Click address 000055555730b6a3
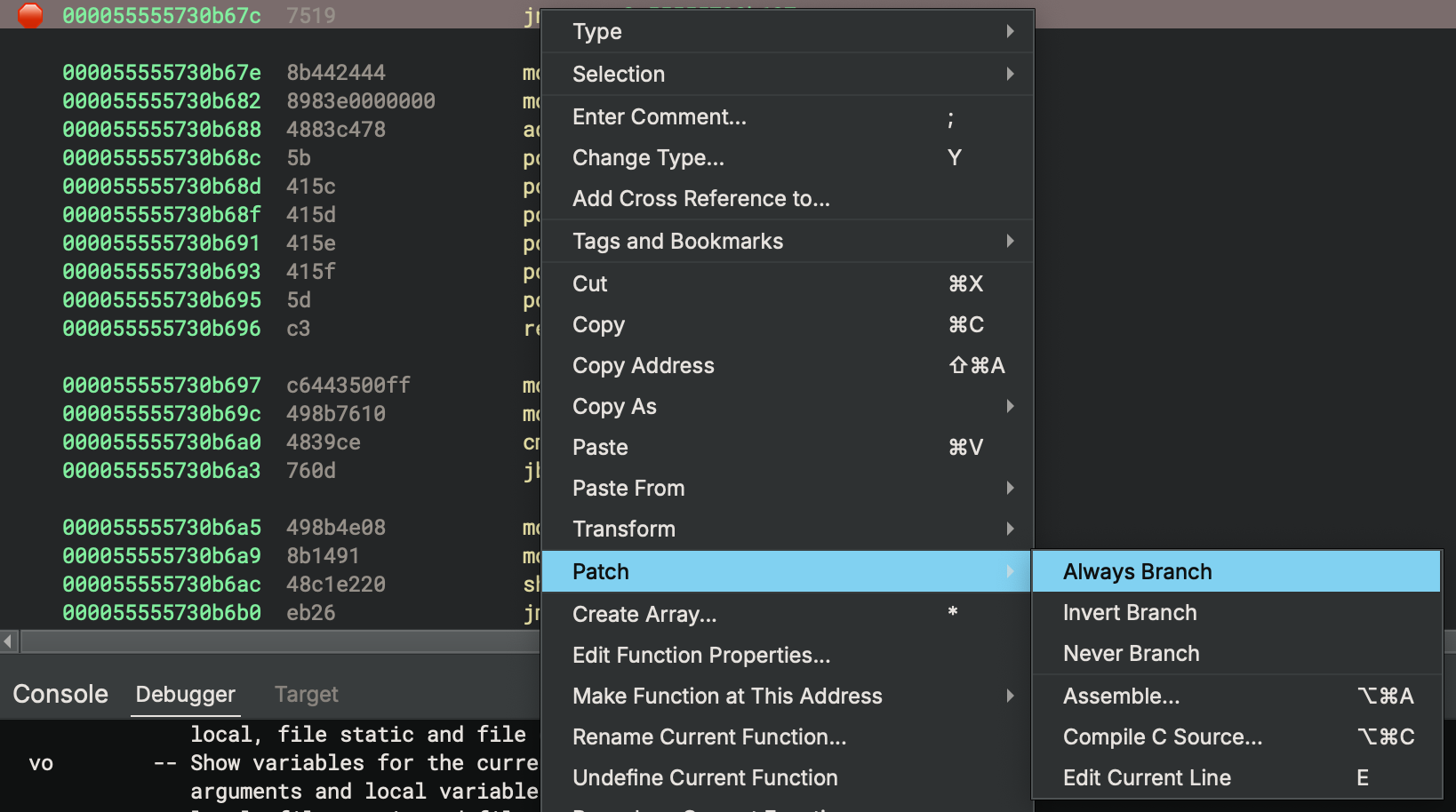1456x812 pixels. point(162,471)
